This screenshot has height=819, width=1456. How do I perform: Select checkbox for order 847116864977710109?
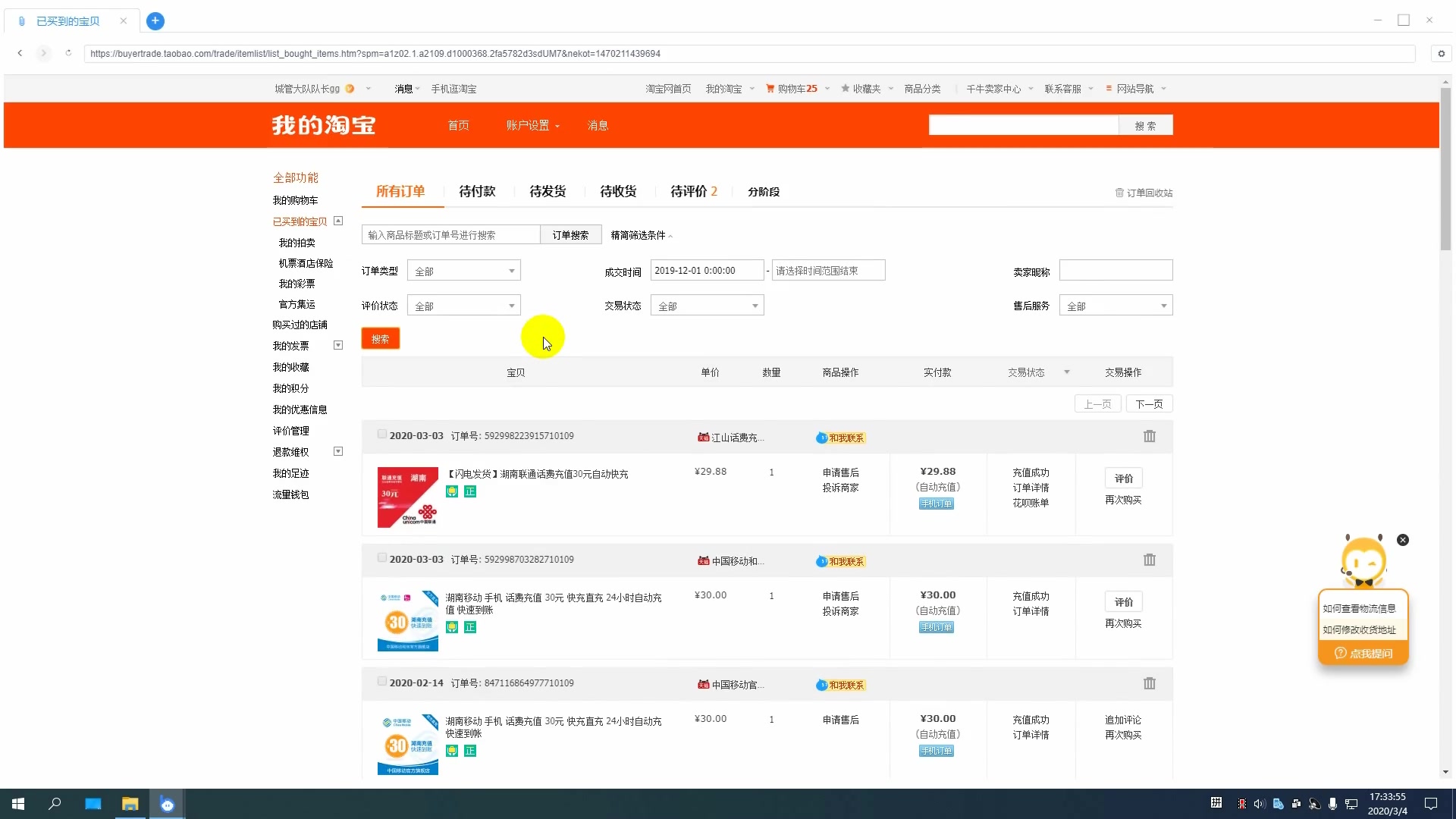[x=382, y=682]
